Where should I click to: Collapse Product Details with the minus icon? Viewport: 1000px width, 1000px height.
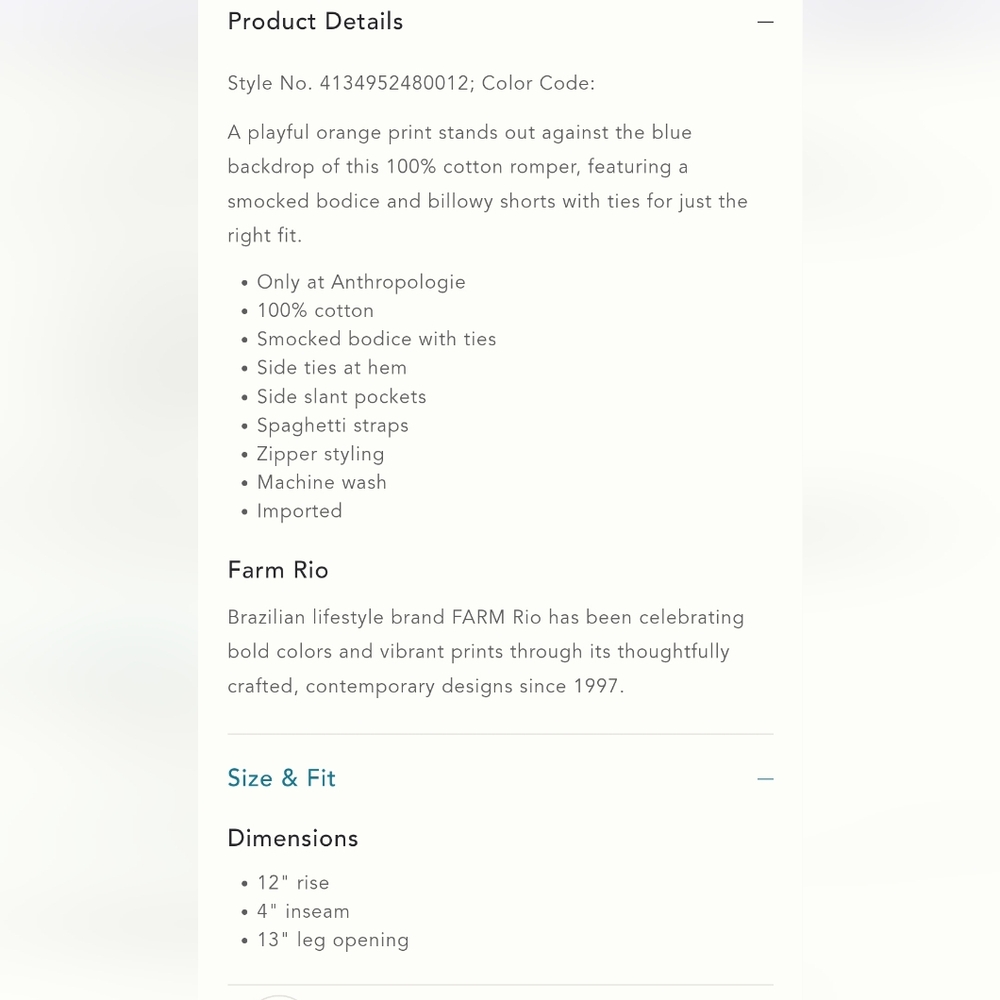coord(765,22)
